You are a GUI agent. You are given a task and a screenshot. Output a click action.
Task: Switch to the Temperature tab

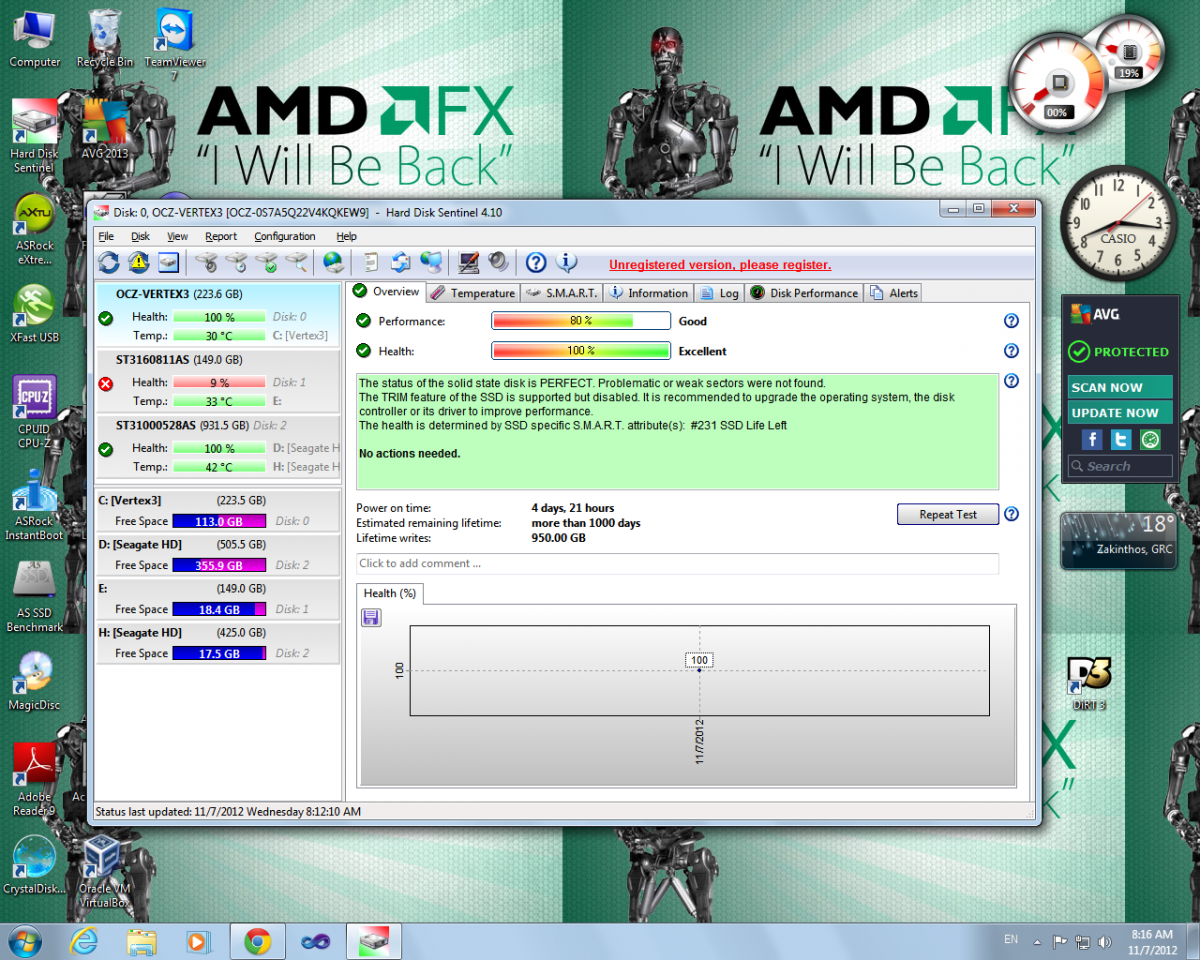pyautogui.click(x=473, y=293)
